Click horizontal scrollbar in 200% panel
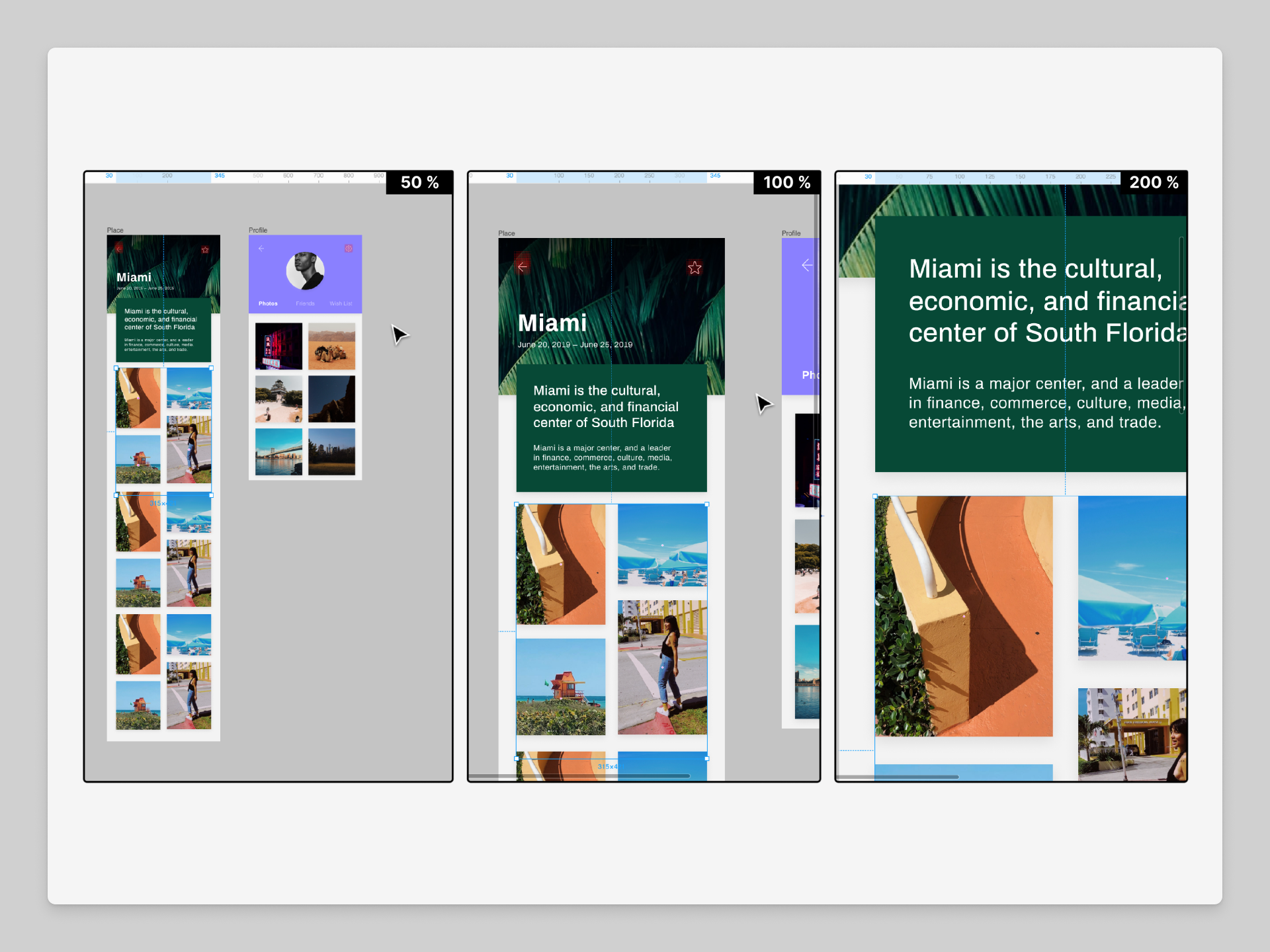 [898, 777]
